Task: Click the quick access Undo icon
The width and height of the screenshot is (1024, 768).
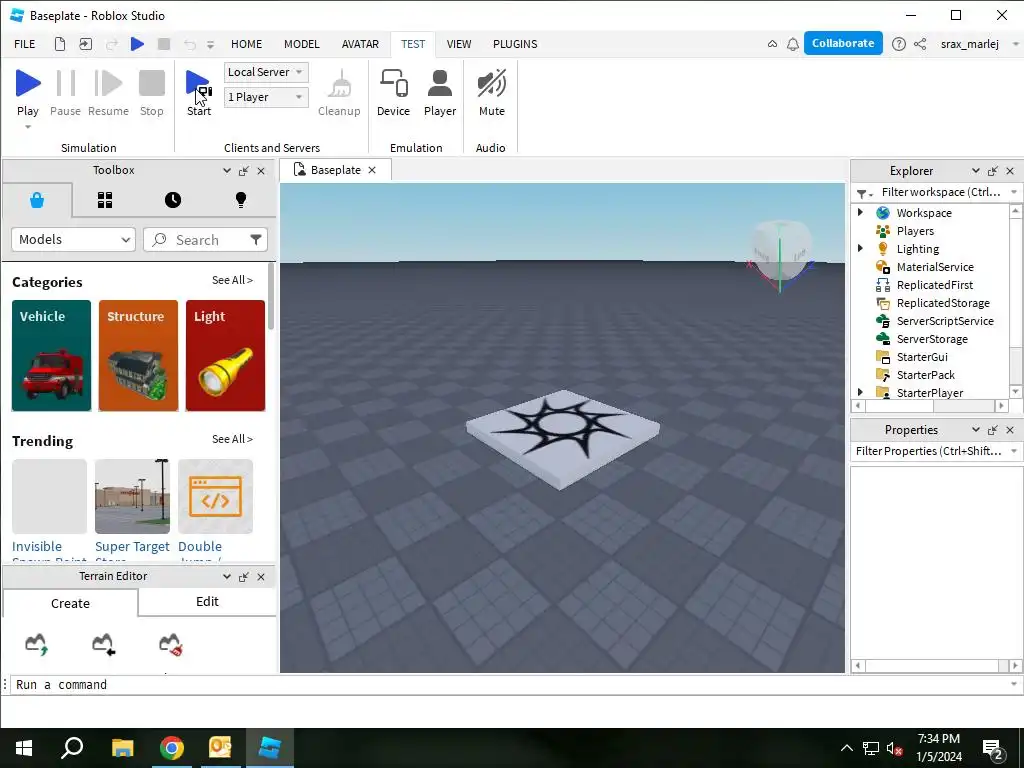Action: (189, 44)
